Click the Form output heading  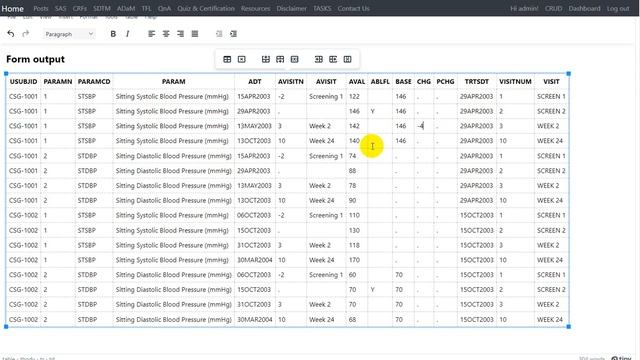pyautogui.click(x=36, y=60)
